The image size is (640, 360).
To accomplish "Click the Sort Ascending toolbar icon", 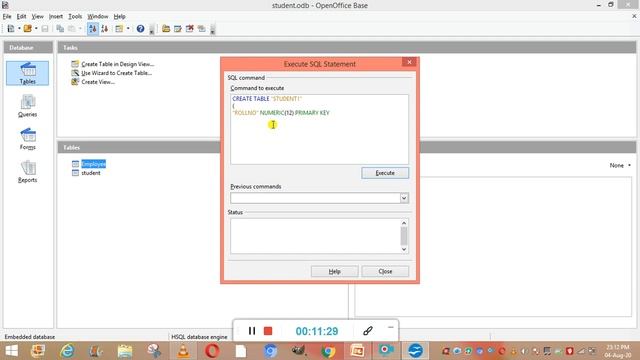I will point(93,29).
